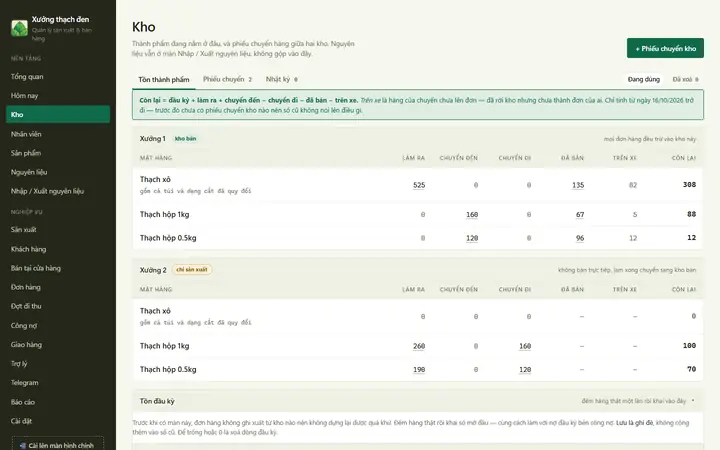Click the kho bán badge beside Xưởng 1

click(x=186, y=138)
